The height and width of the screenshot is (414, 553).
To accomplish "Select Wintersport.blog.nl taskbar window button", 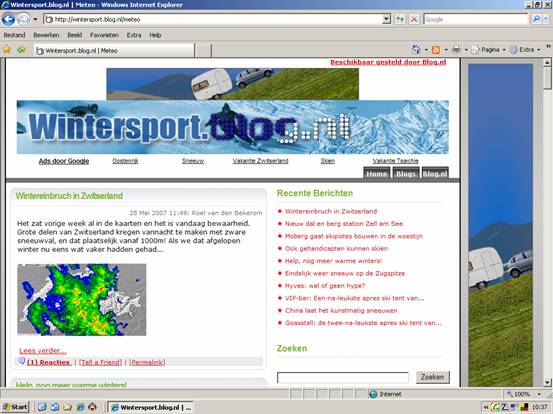I will [x=151, y=407].
